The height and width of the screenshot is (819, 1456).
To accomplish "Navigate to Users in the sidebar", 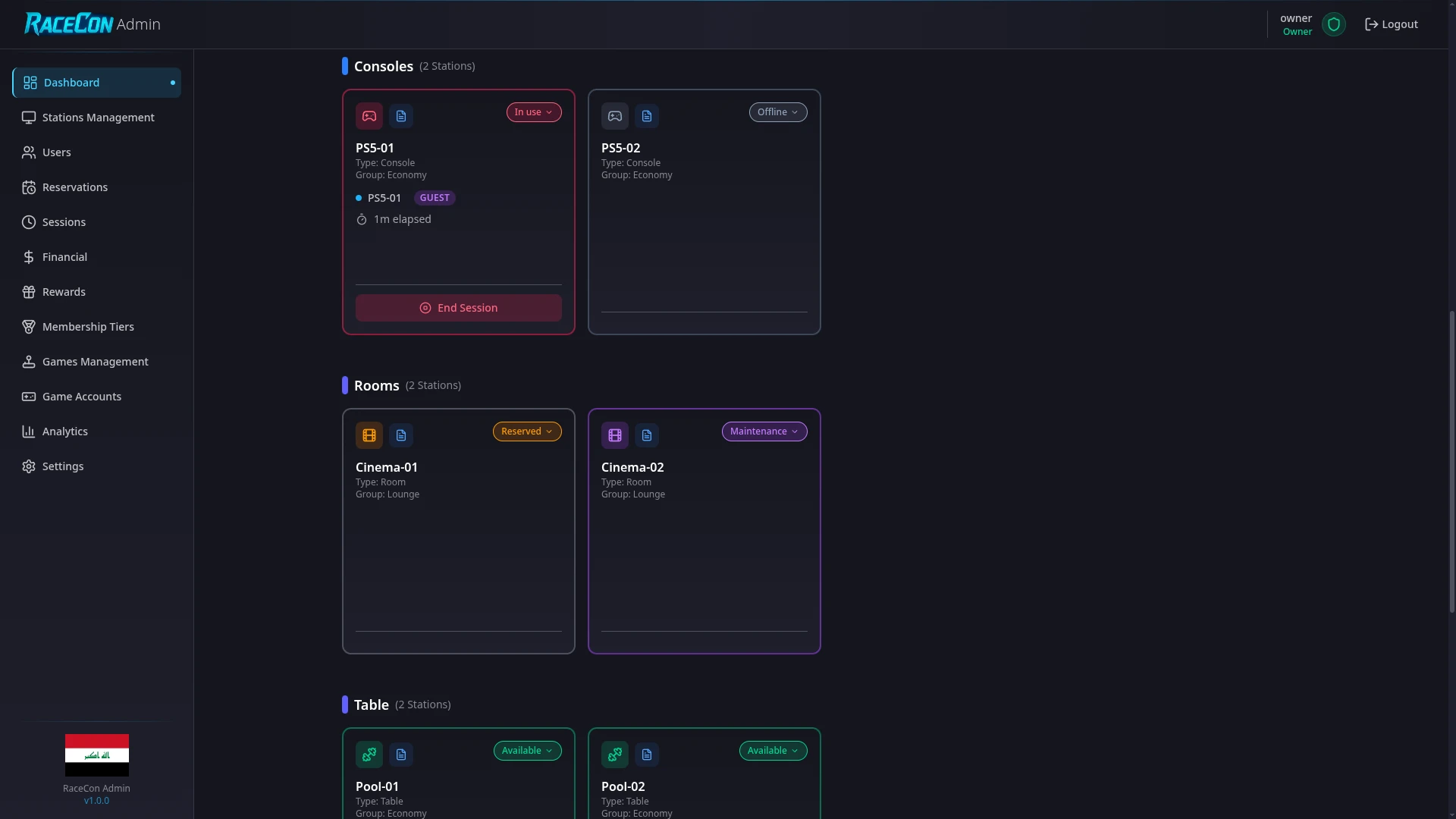I will pyautogui.click(x=56, y=152).
